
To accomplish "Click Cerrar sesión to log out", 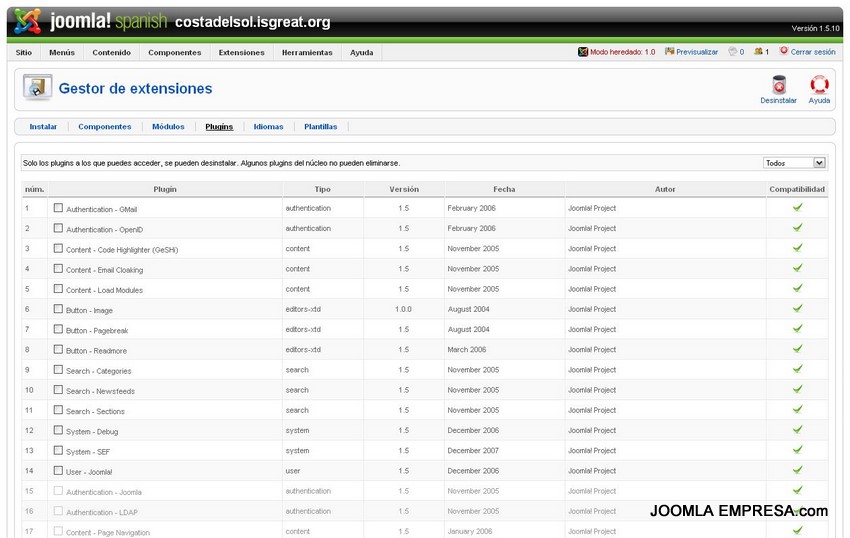I will click(x=807, y=52).
